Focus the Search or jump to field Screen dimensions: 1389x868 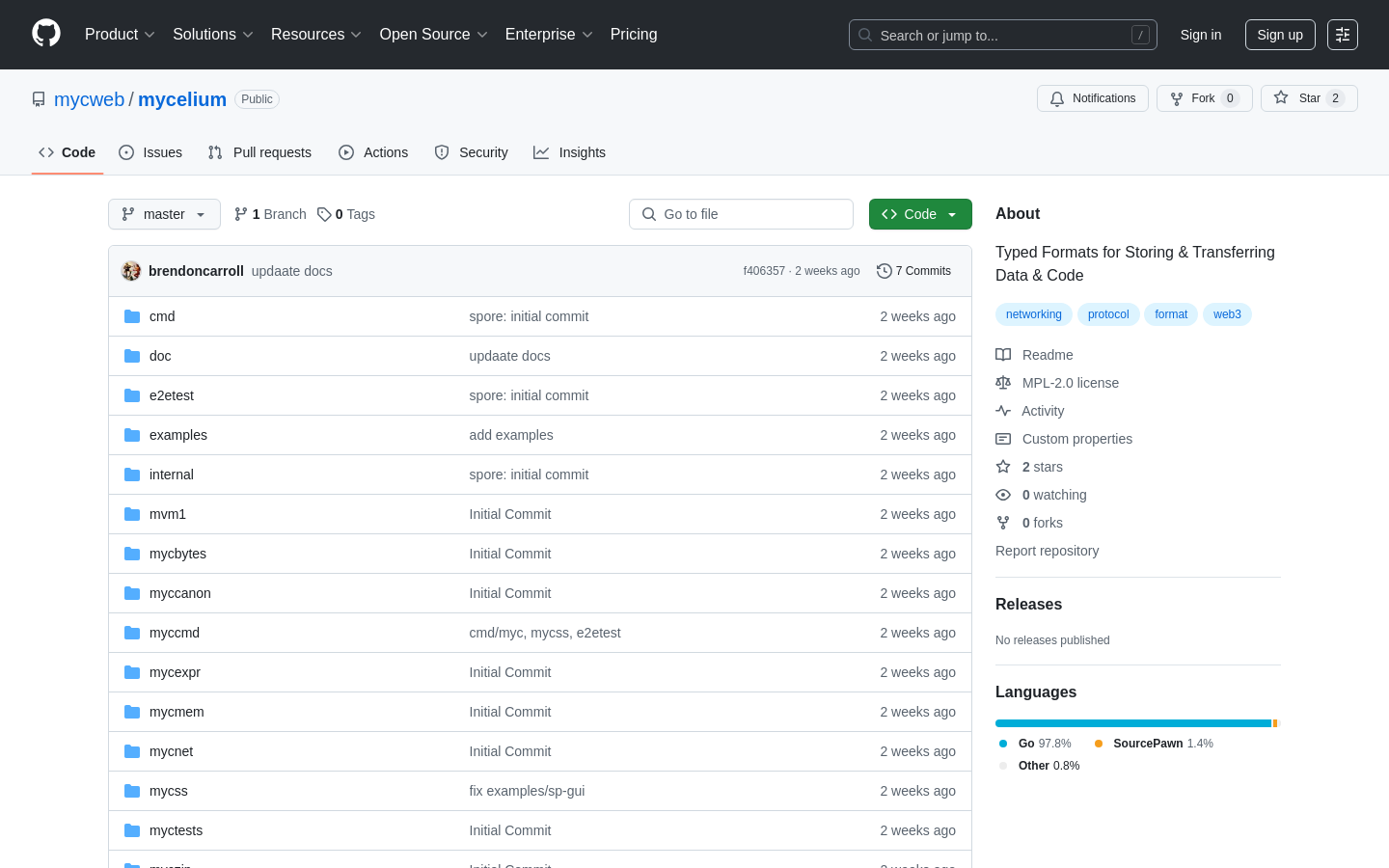[1003, 35]
